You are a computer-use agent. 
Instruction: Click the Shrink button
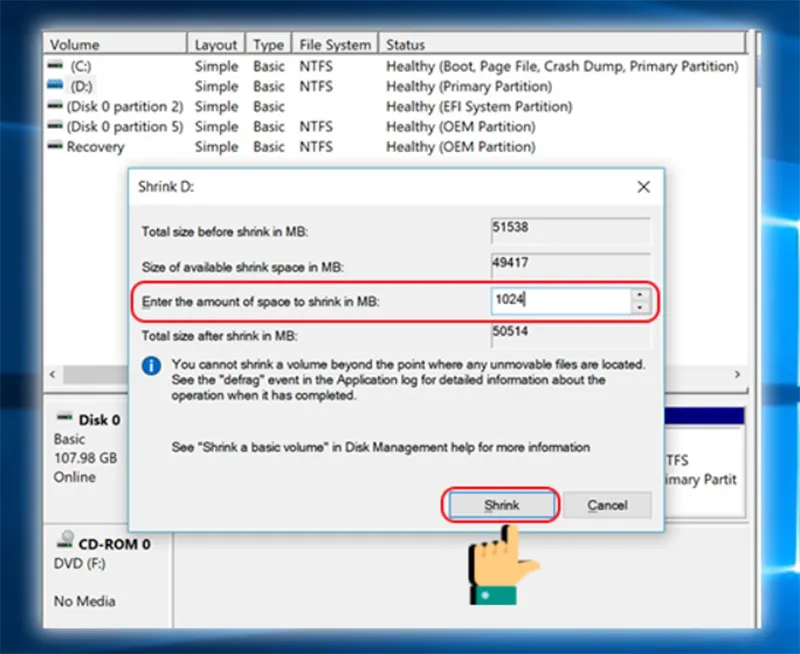click(501, 505)
